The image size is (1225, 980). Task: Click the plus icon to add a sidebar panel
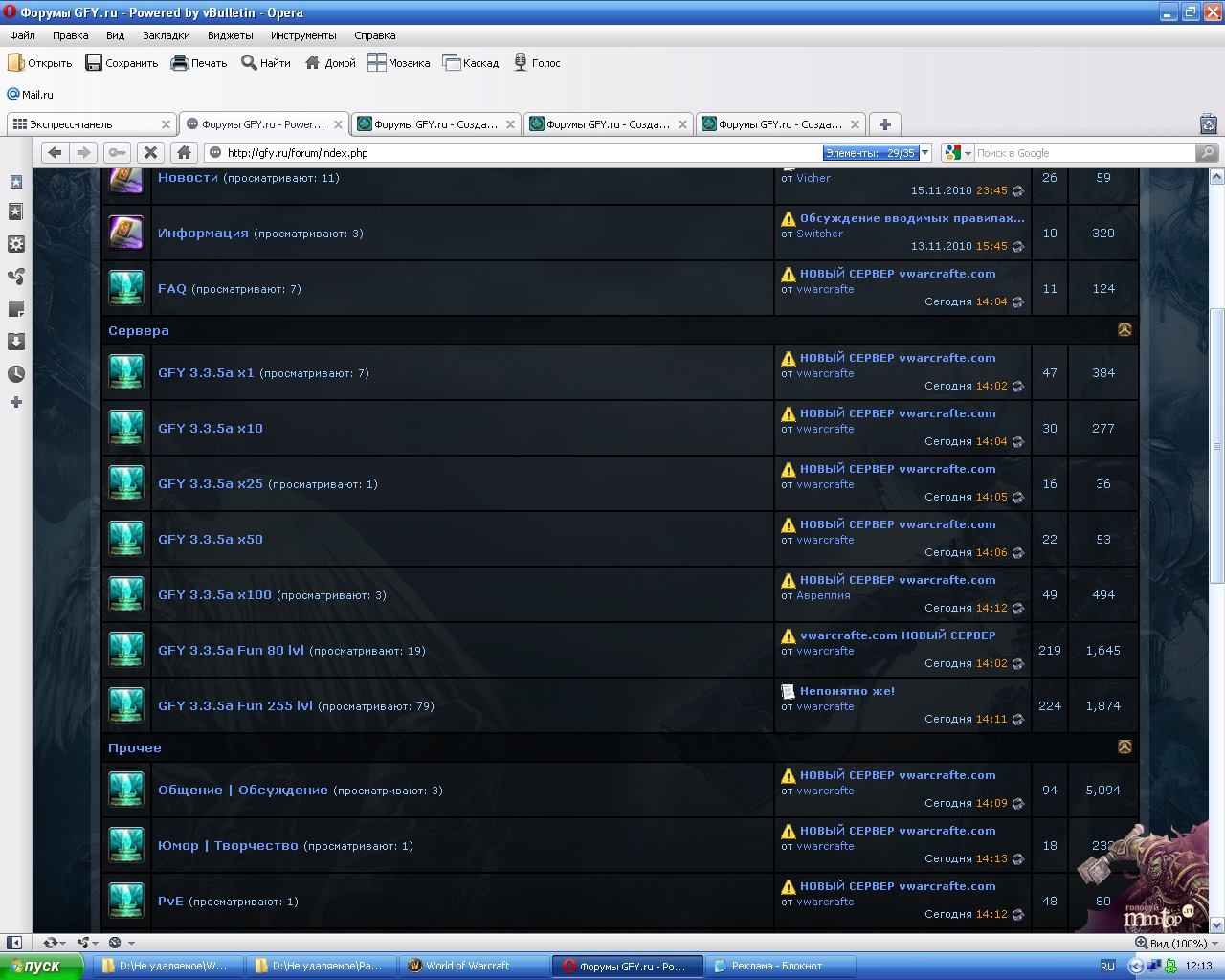tap(16, 402)
